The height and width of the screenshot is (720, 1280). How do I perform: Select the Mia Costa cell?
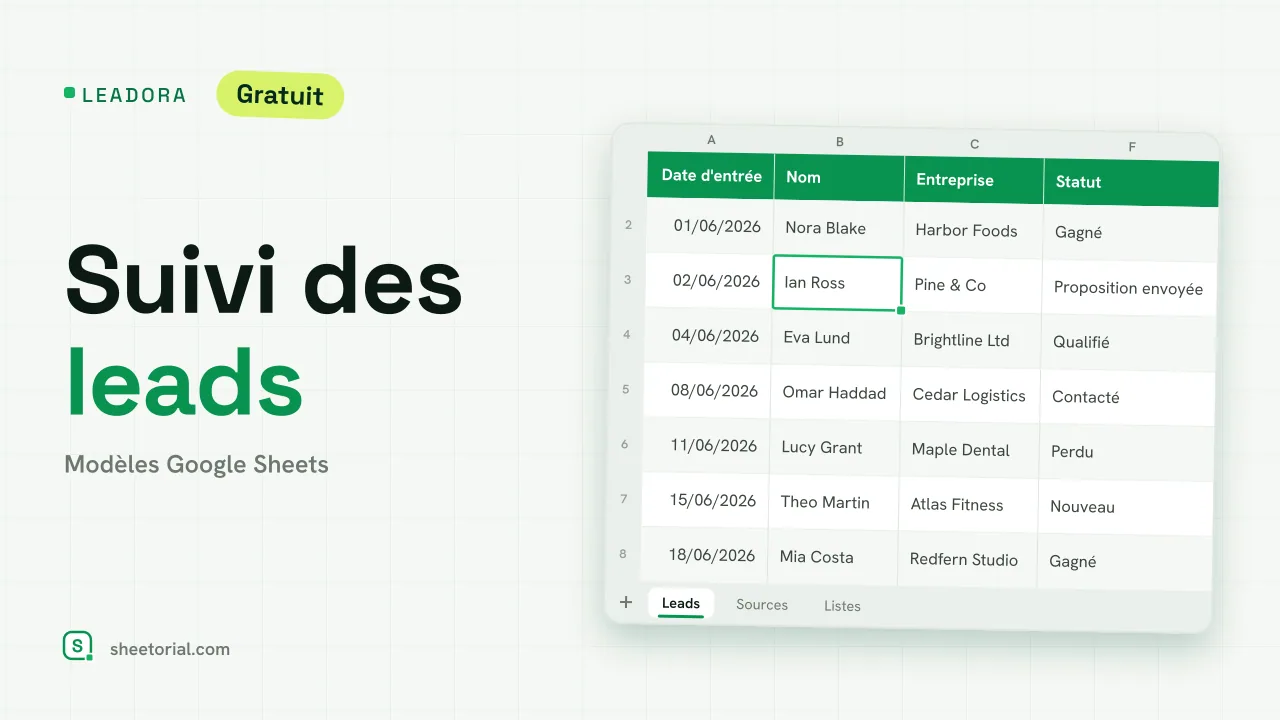coord(833,558)
